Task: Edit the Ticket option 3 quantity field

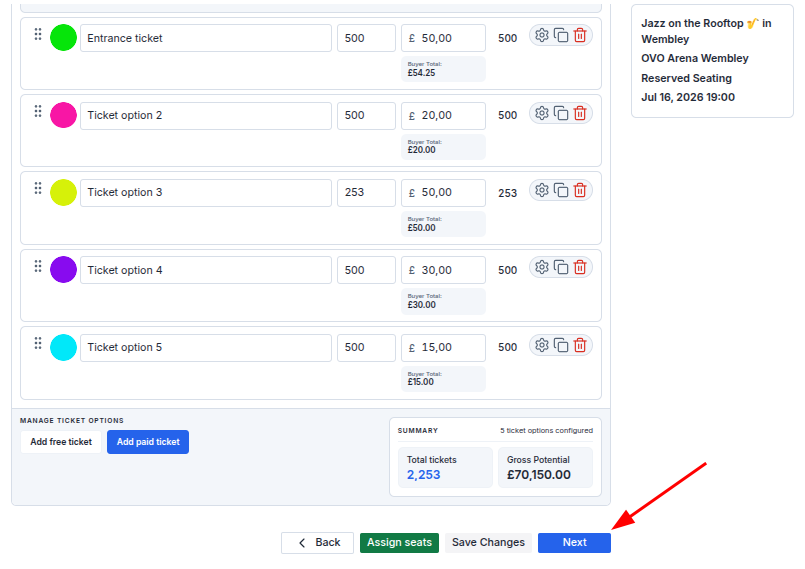Action: [366, 193]
